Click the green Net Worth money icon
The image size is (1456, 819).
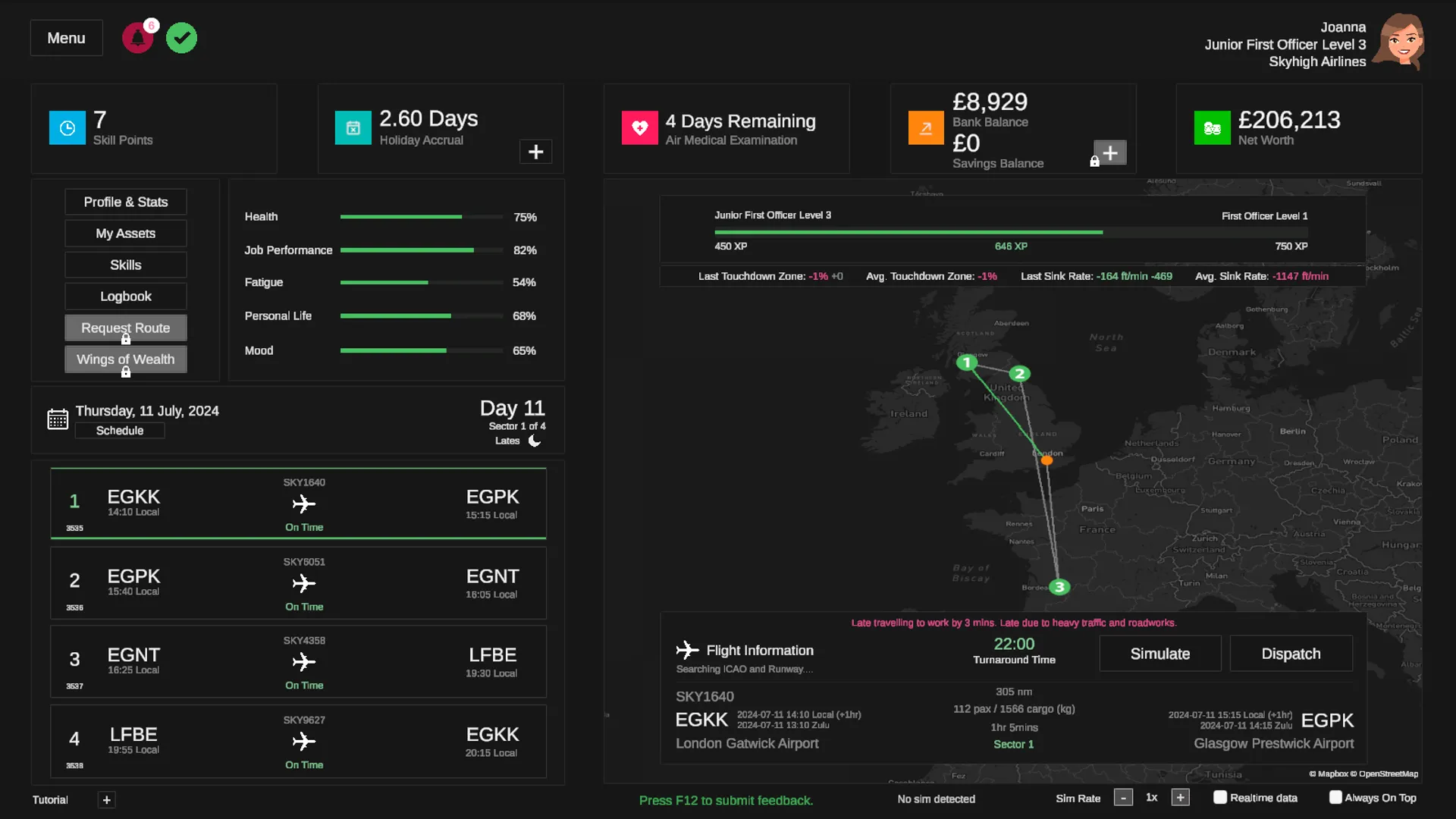[x=1212, y=128]
